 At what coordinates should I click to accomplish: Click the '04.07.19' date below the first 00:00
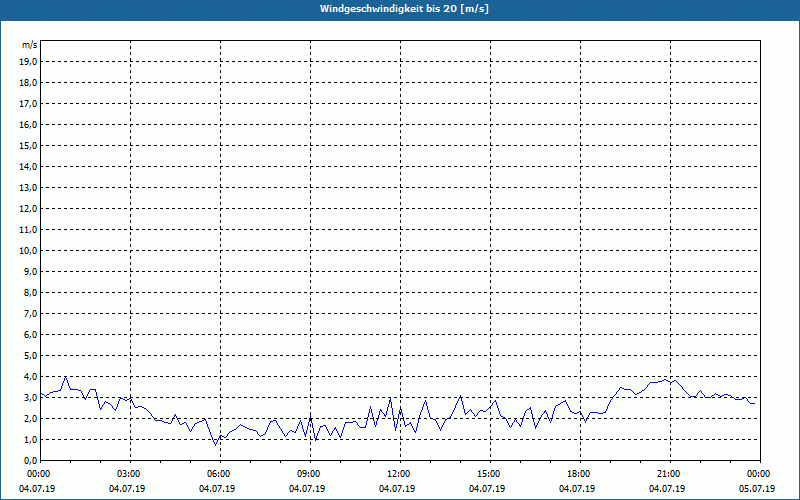[37, 489]
